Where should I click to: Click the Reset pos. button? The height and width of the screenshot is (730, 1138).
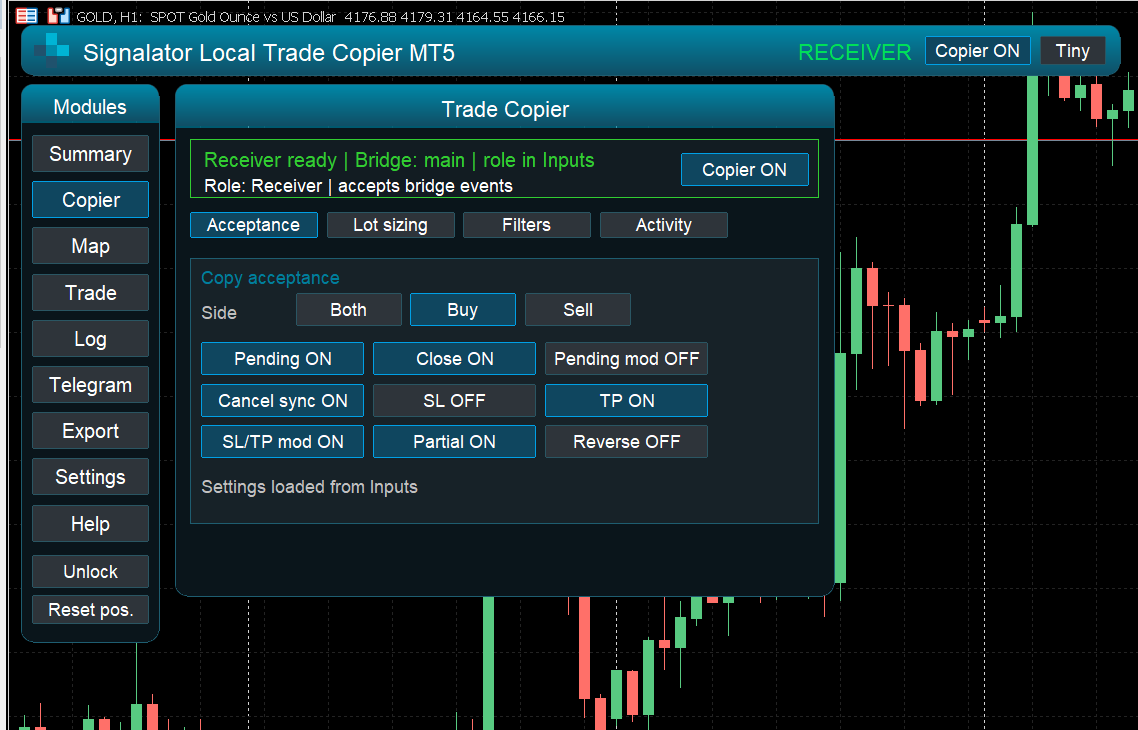[90, 610]
